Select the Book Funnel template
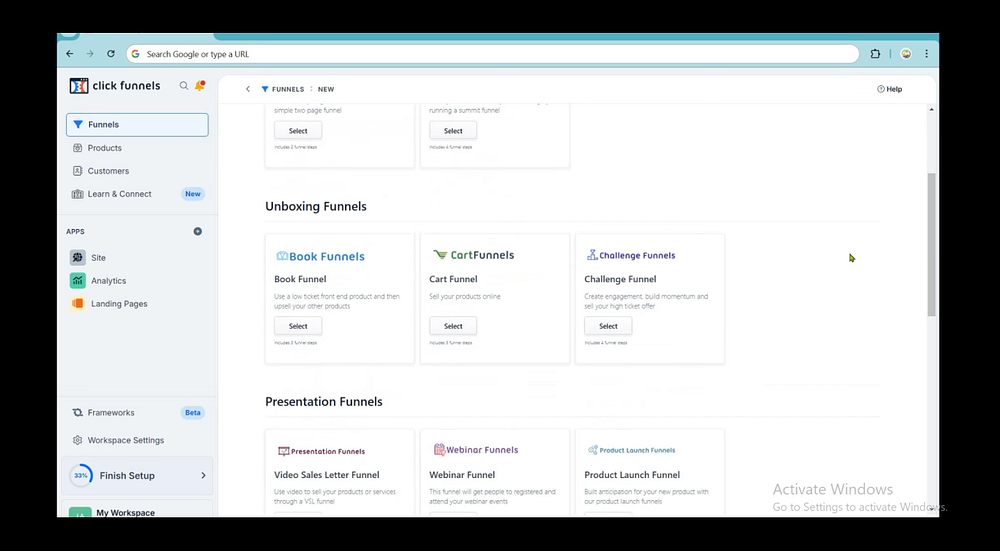 click(x=298, y=326)
